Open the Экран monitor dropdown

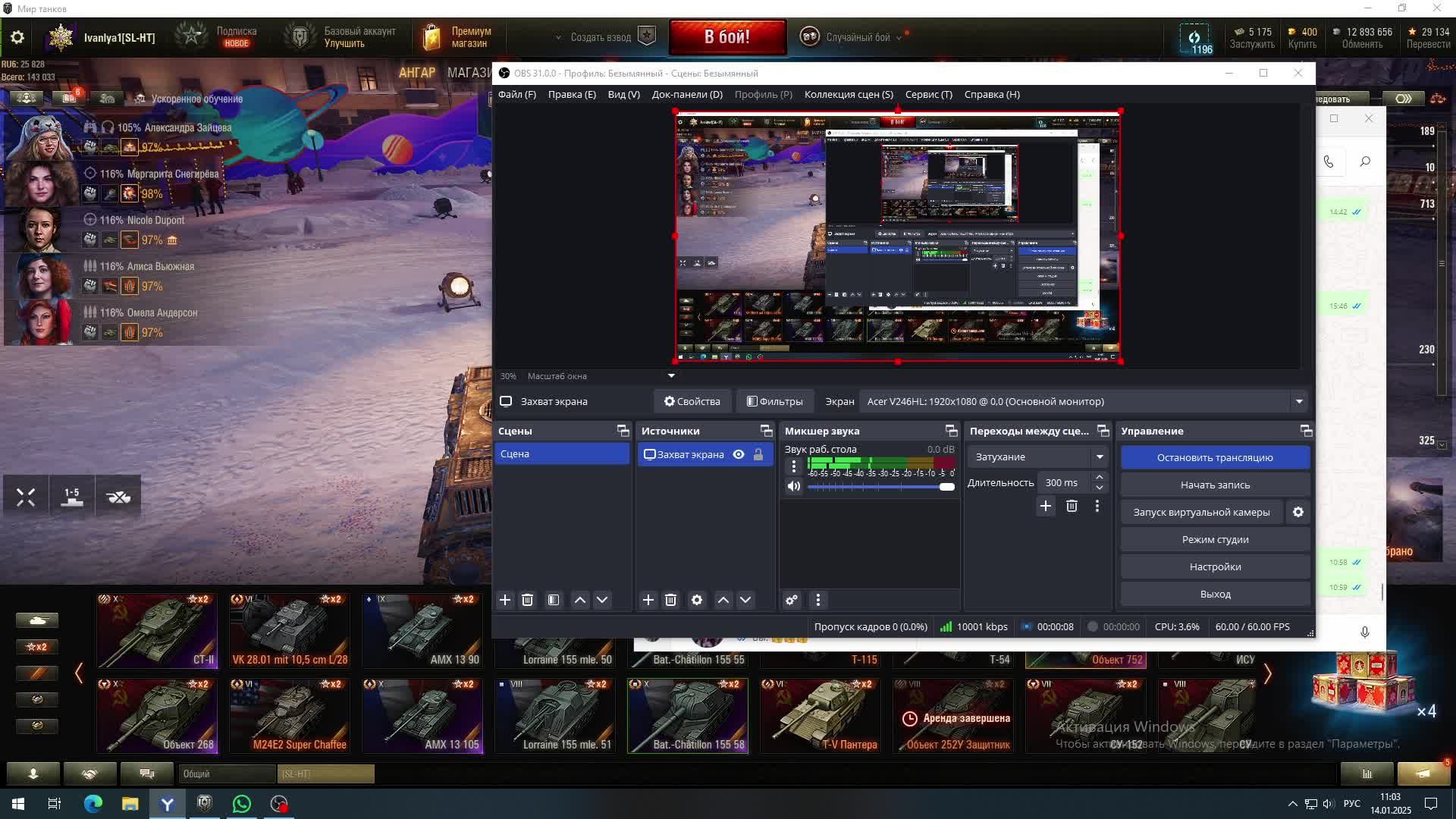click(x=1299, y=401)
